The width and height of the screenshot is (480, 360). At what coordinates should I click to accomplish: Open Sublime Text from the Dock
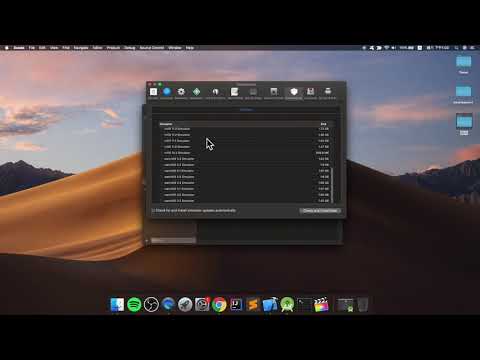point(253,304)
